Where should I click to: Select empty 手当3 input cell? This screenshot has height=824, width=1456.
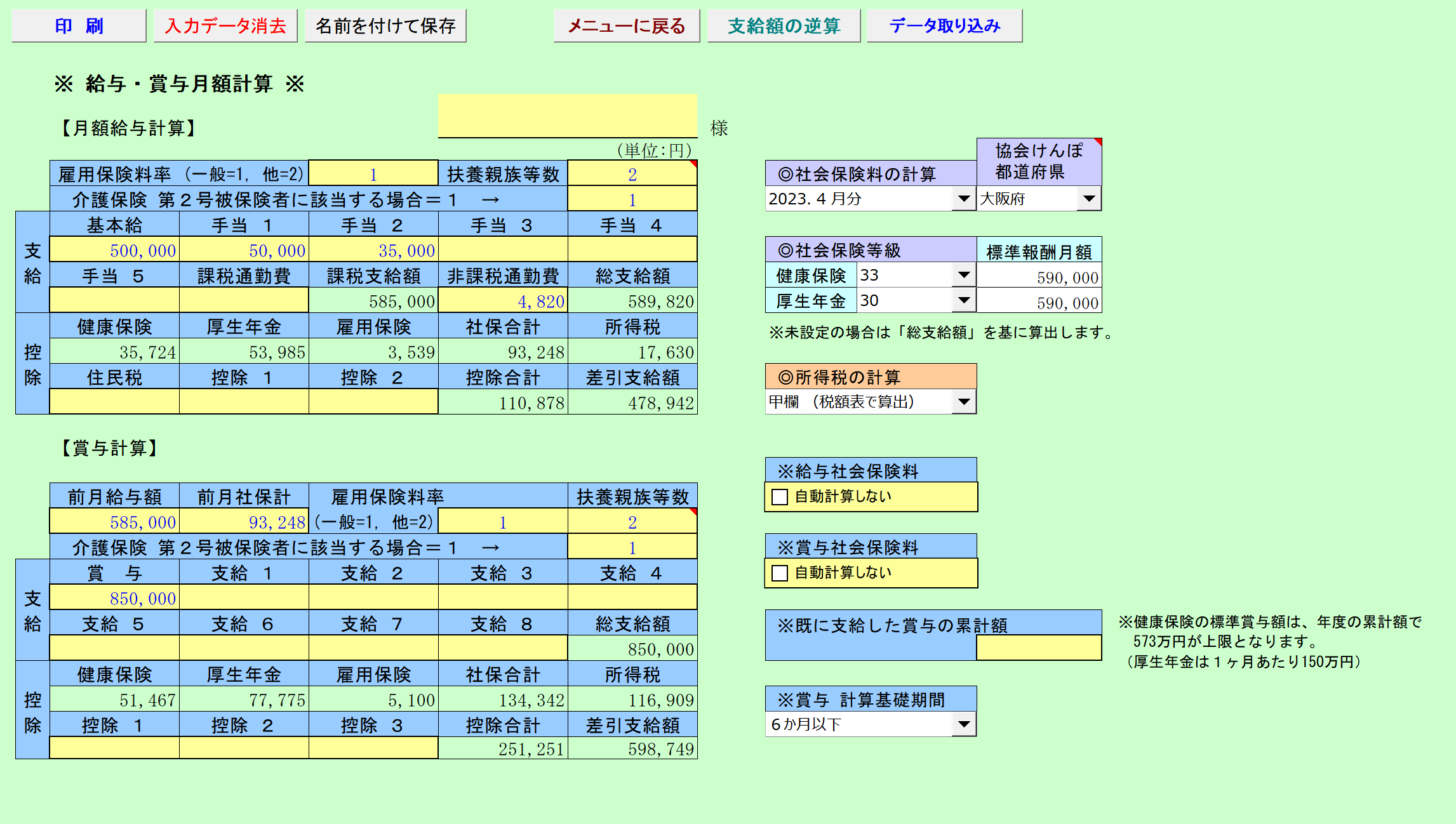click(504, 249)
